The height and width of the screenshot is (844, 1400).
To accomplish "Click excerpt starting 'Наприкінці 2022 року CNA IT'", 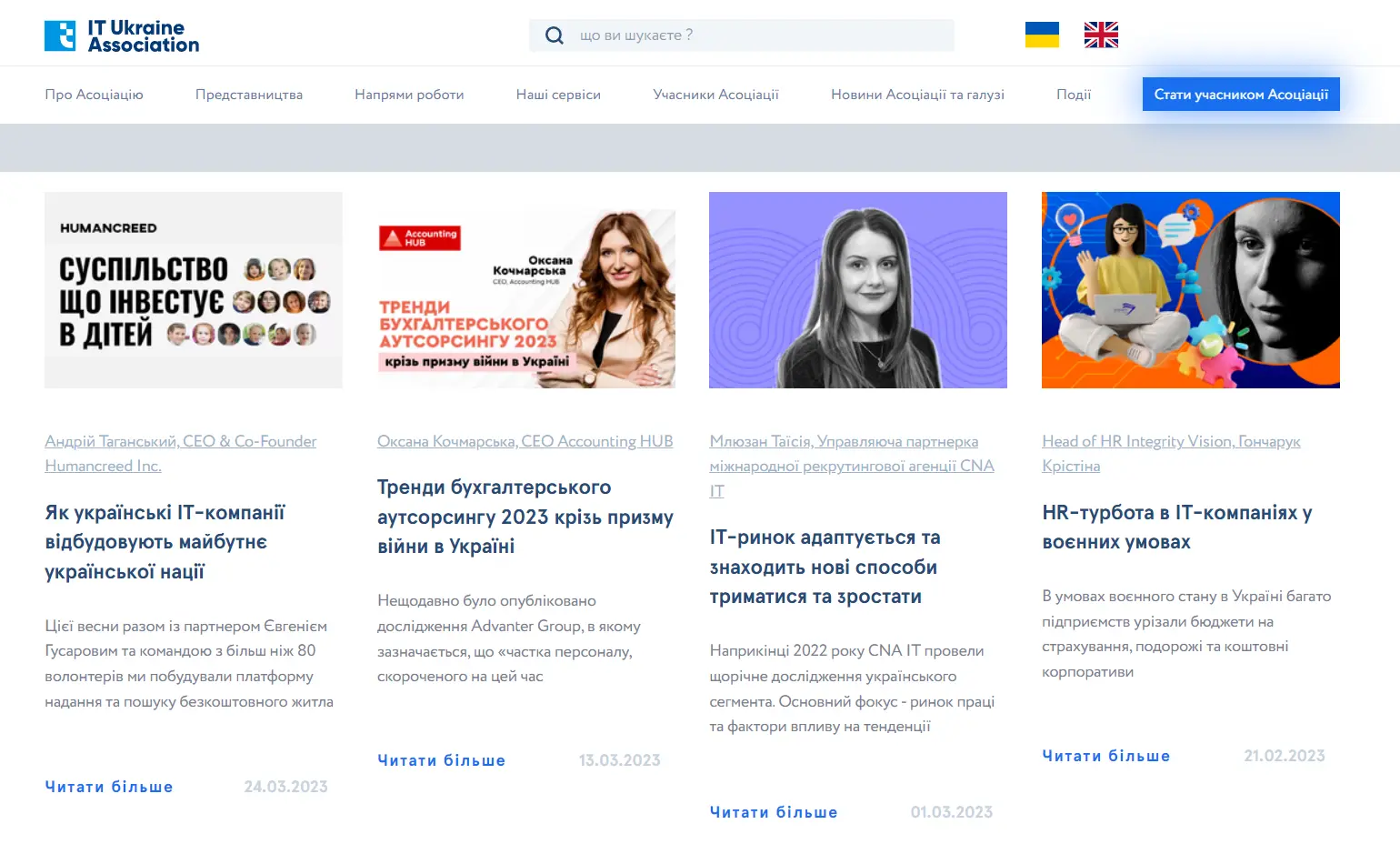I will pyautogui.click(x=852, y=688).
